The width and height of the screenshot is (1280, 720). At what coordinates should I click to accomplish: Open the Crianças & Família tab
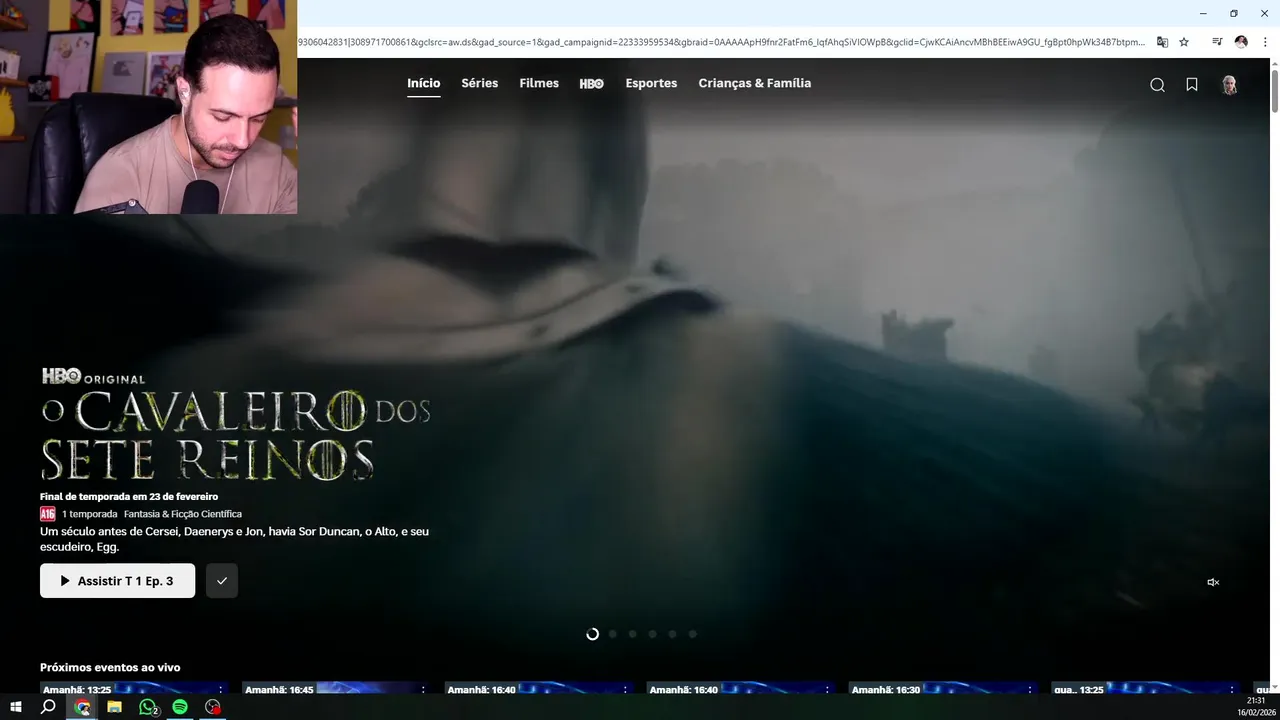(755, 83)
